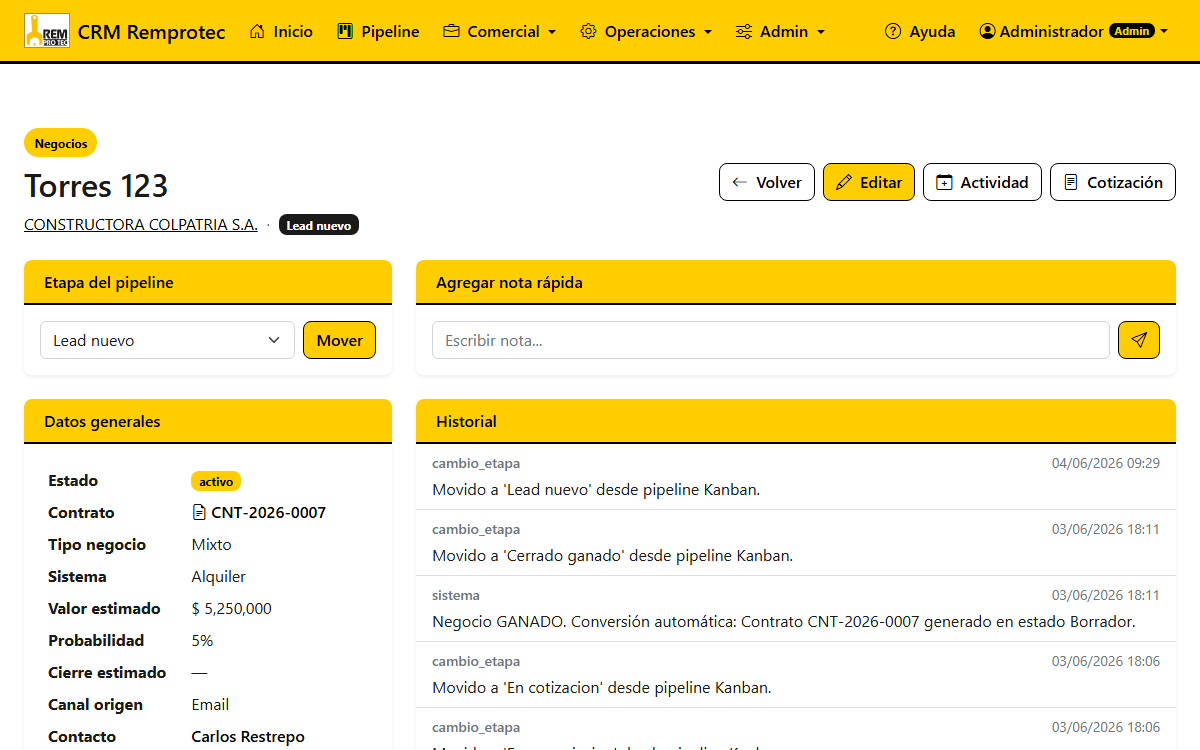Click the sliders icon beside Admin

[x=744, y=31]
